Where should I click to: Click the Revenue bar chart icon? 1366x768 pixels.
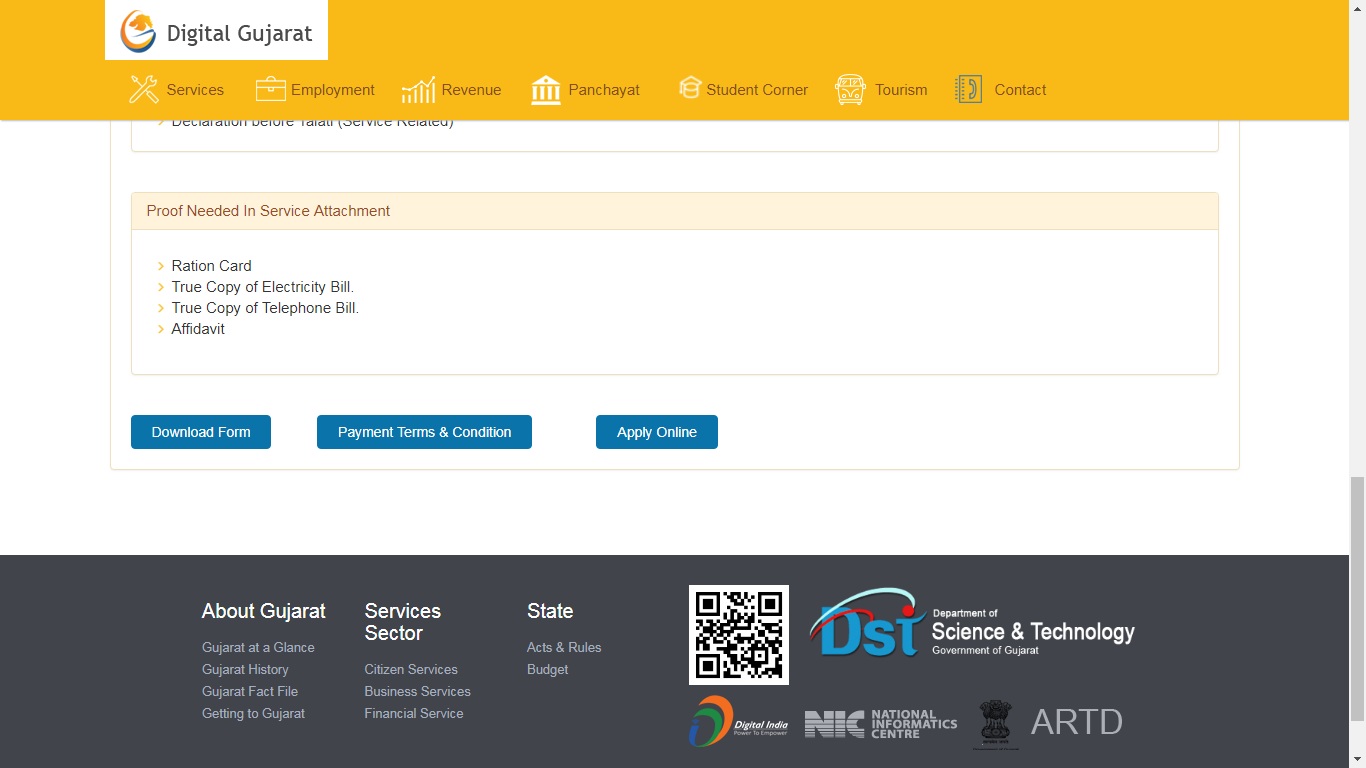click(x=417, y=88)
